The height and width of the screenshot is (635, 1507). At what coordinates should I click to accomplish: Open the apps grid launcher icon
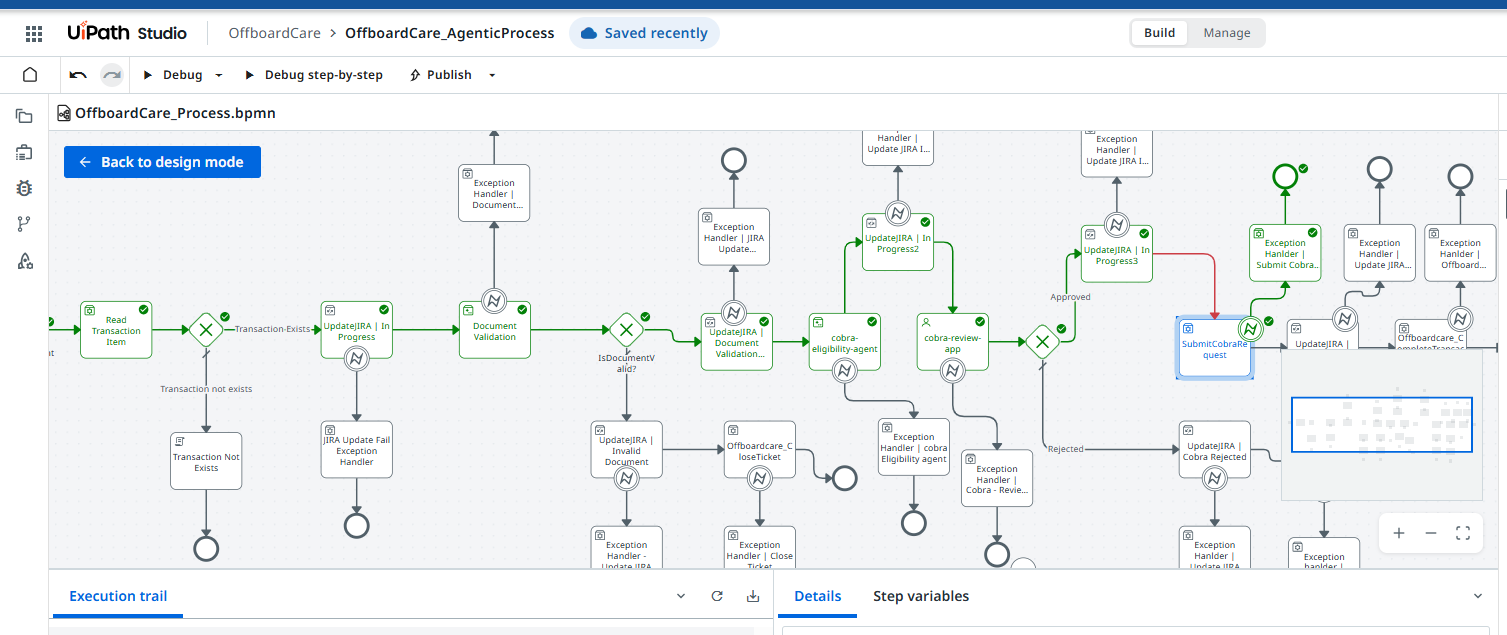click(x=34, y=33)
